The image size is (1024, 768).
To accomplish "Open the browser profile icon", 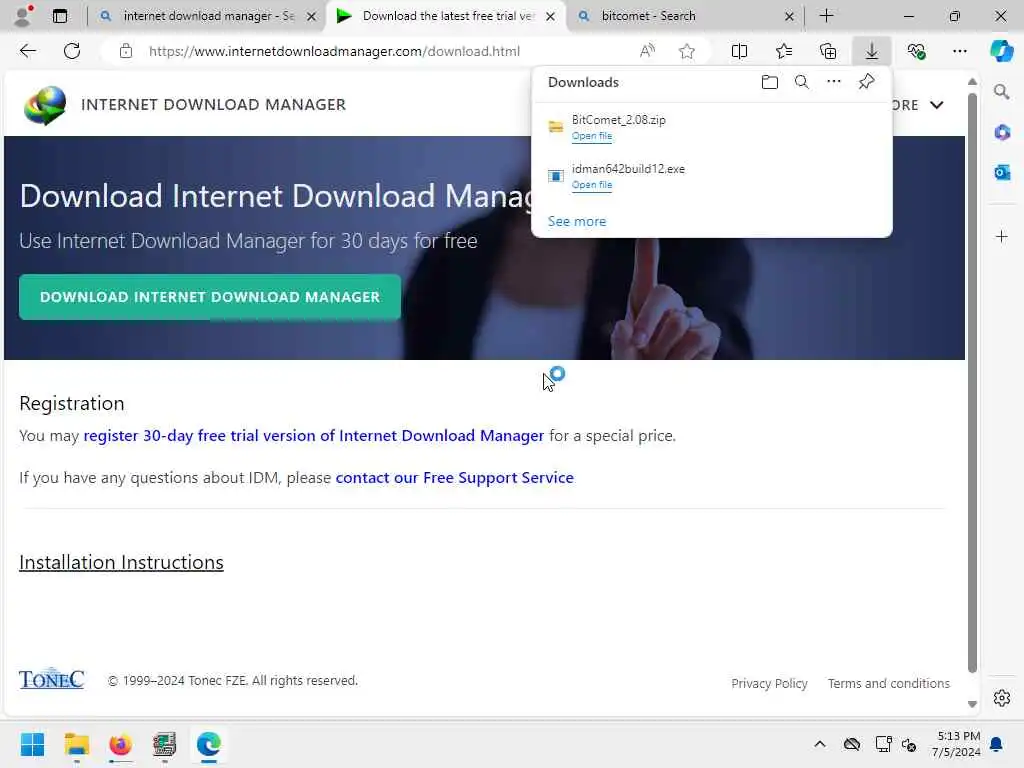I will (23, 16).
